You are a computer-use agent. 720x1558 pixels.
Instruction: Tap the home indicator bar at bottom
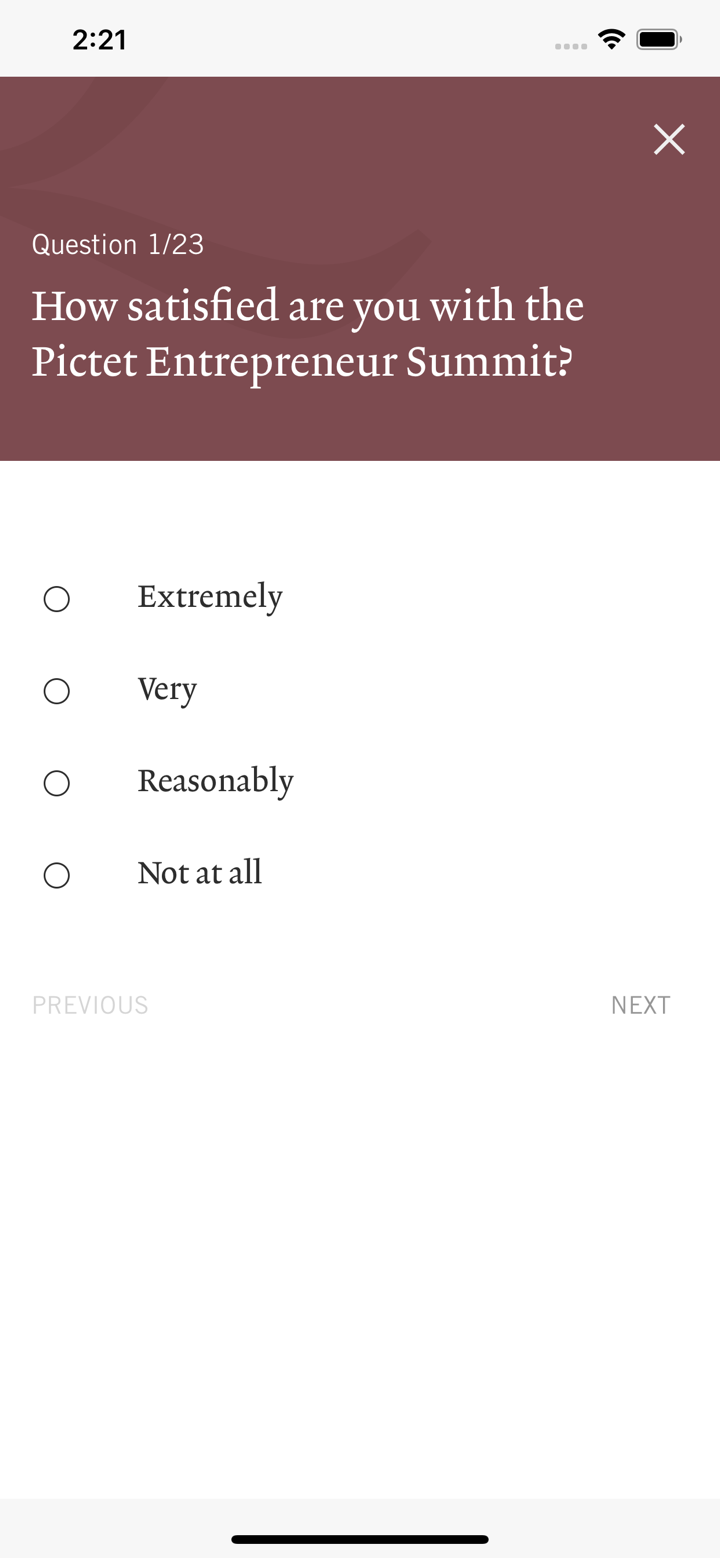point(360,1539)
